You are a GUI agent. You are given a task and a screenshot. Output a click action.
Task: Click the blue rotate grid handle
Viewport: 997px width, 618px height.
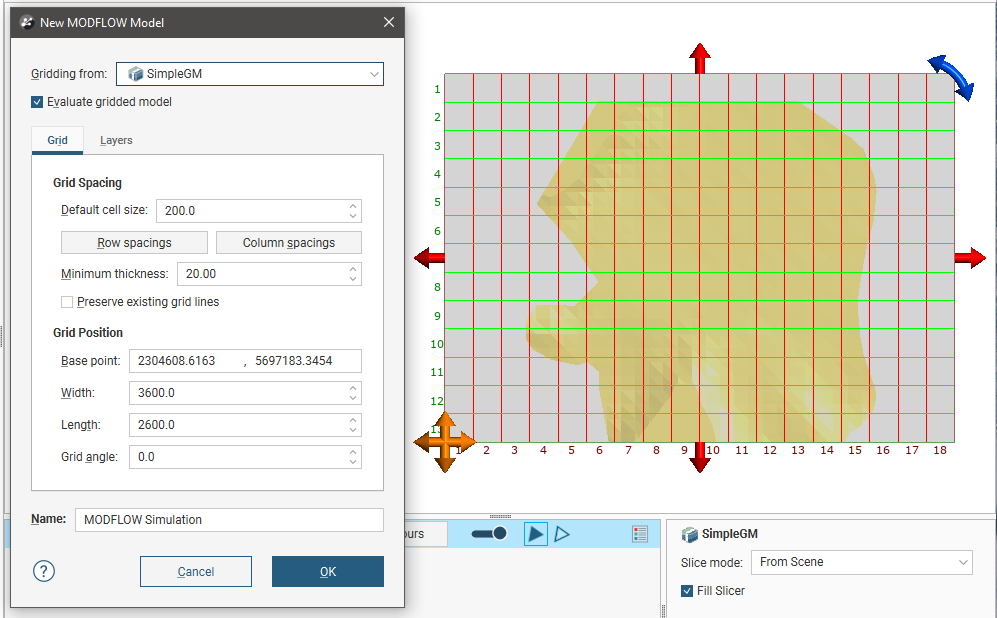[x=951, y=78]
